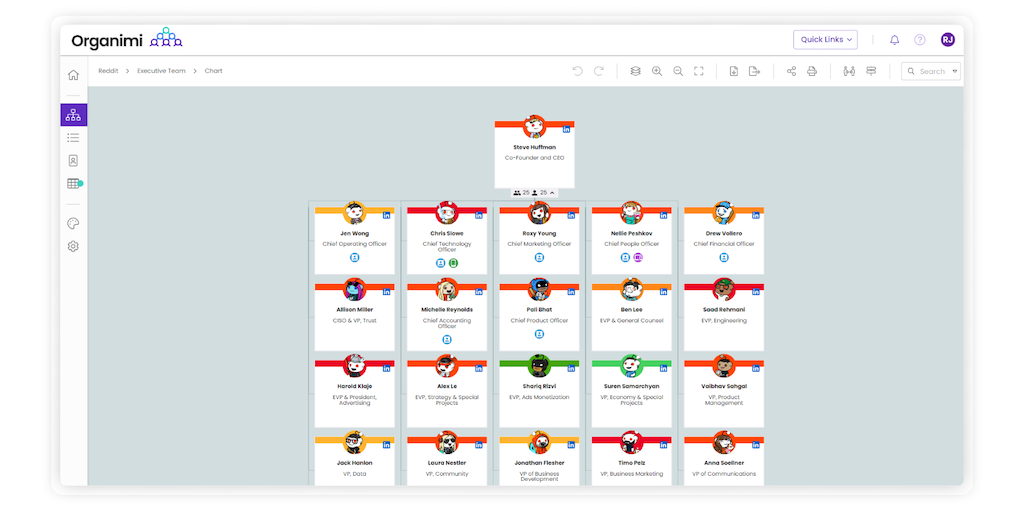Select the name Laura Nestler
The image size is (1024, 512).
(447, 462)
